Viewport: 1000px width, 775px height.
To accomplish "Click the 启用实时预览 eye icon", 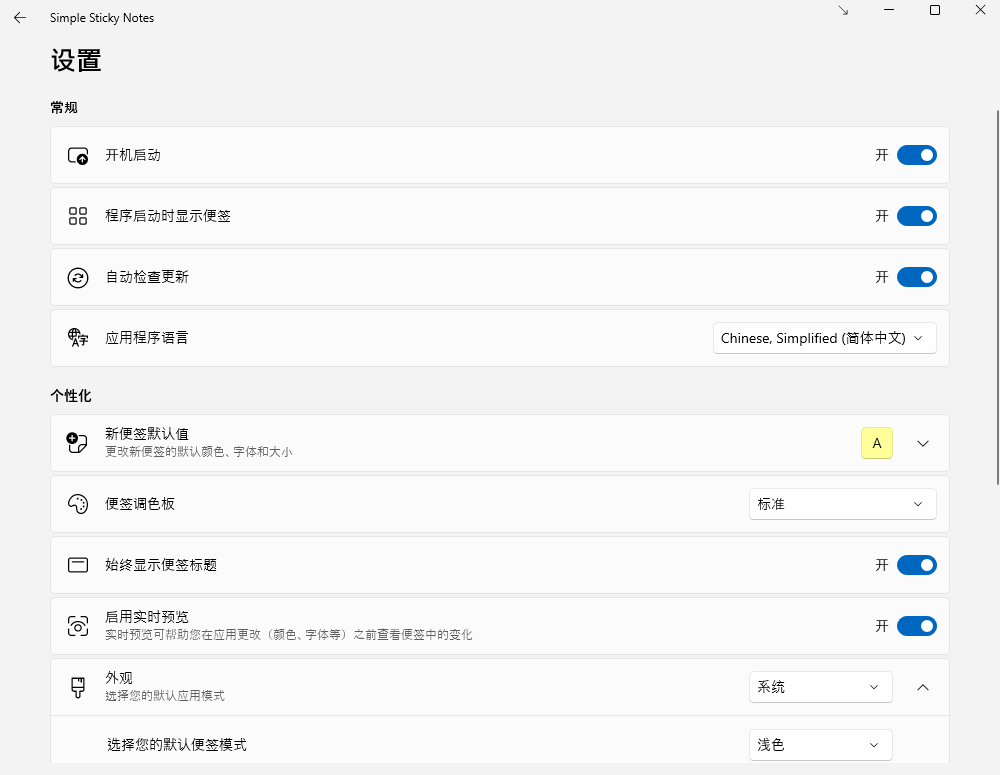I will click(78, 626).
